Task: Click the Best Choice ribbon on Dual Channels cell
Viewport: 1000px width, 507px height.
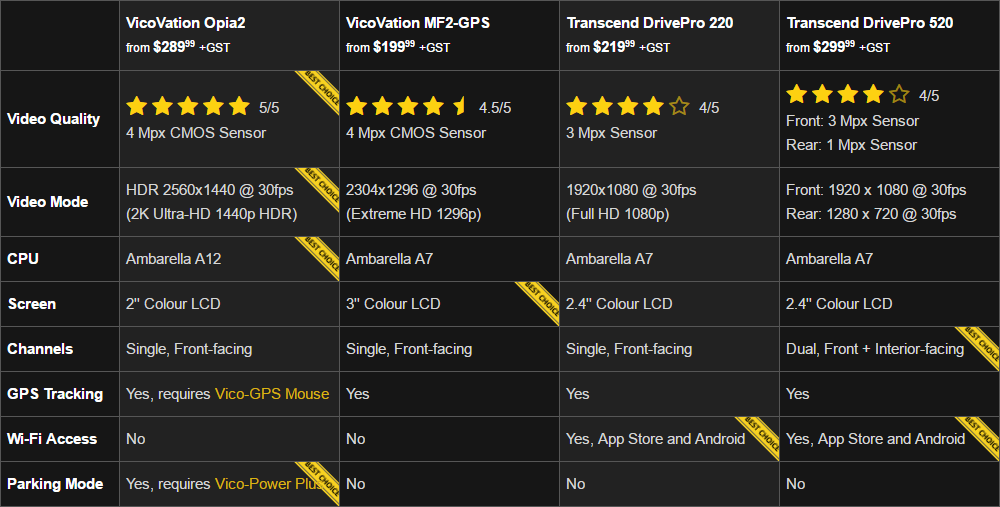Action: [x=979, y=348]
